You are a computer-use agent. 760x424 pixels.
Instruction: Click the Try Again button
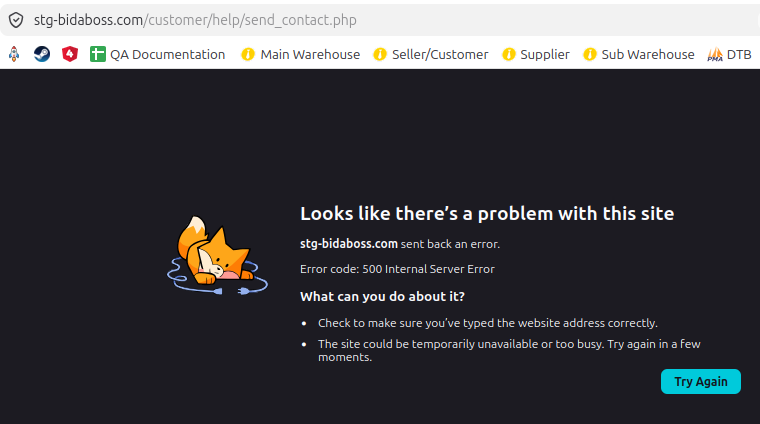click(700, 381)
